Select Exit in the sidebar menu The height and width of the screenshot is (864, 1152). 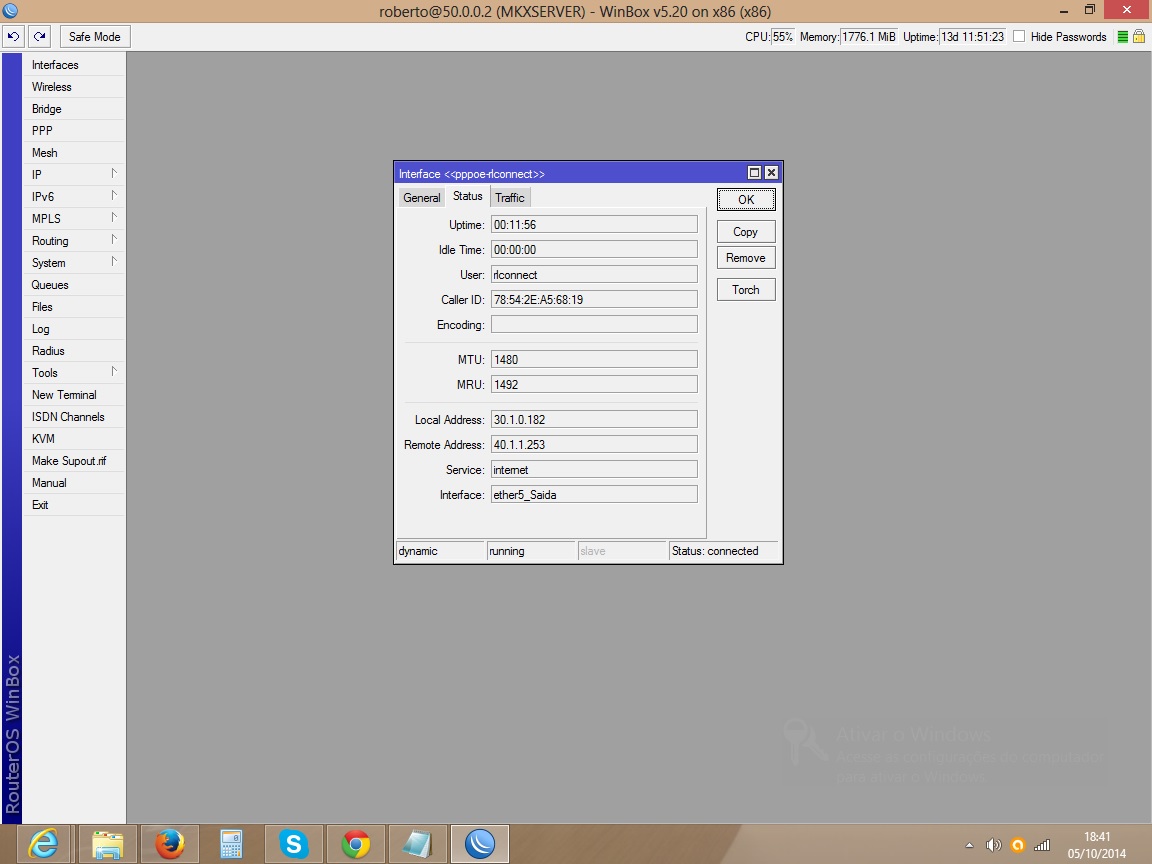73,505
